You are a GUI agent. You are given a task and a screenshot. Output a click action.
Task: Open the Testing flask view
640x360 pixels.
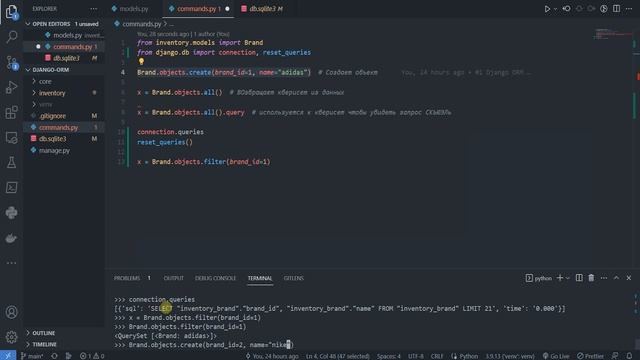coord(11,162)
